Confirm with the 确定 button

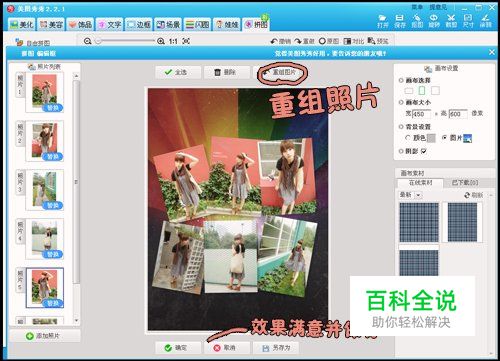click(178, 348)
